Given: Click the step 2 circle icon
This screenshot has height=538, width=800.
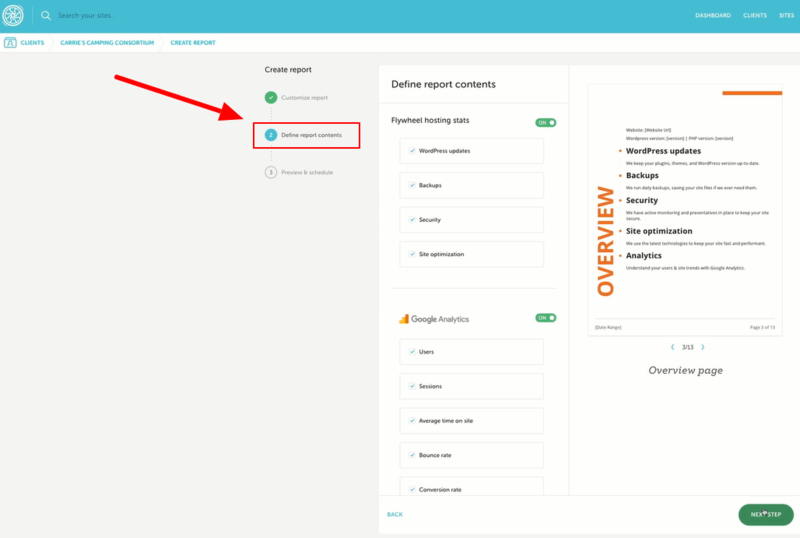Looking at the screenshot, I should (x=271, y=135).
